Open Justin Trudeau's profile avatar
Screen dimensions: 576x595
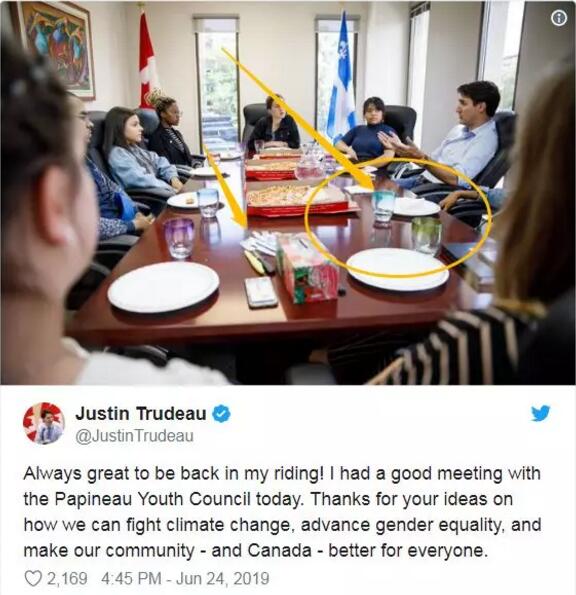pyautogui.click(x=44, y=423)
